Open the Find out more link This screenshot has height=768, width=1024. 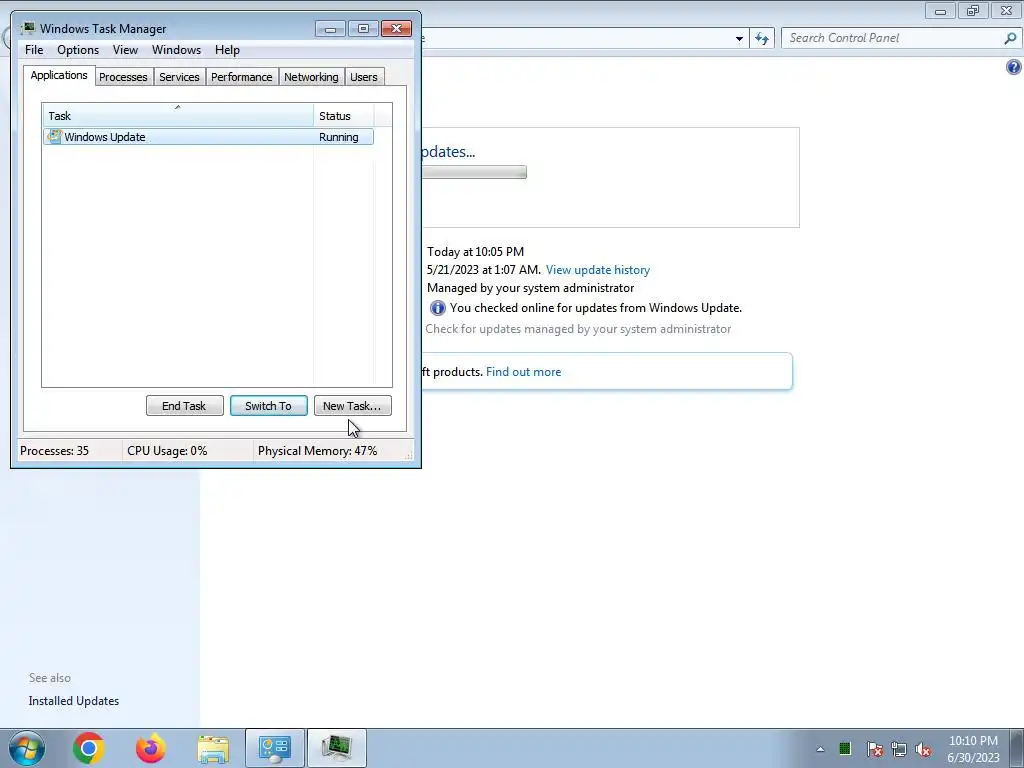point(523,372)
